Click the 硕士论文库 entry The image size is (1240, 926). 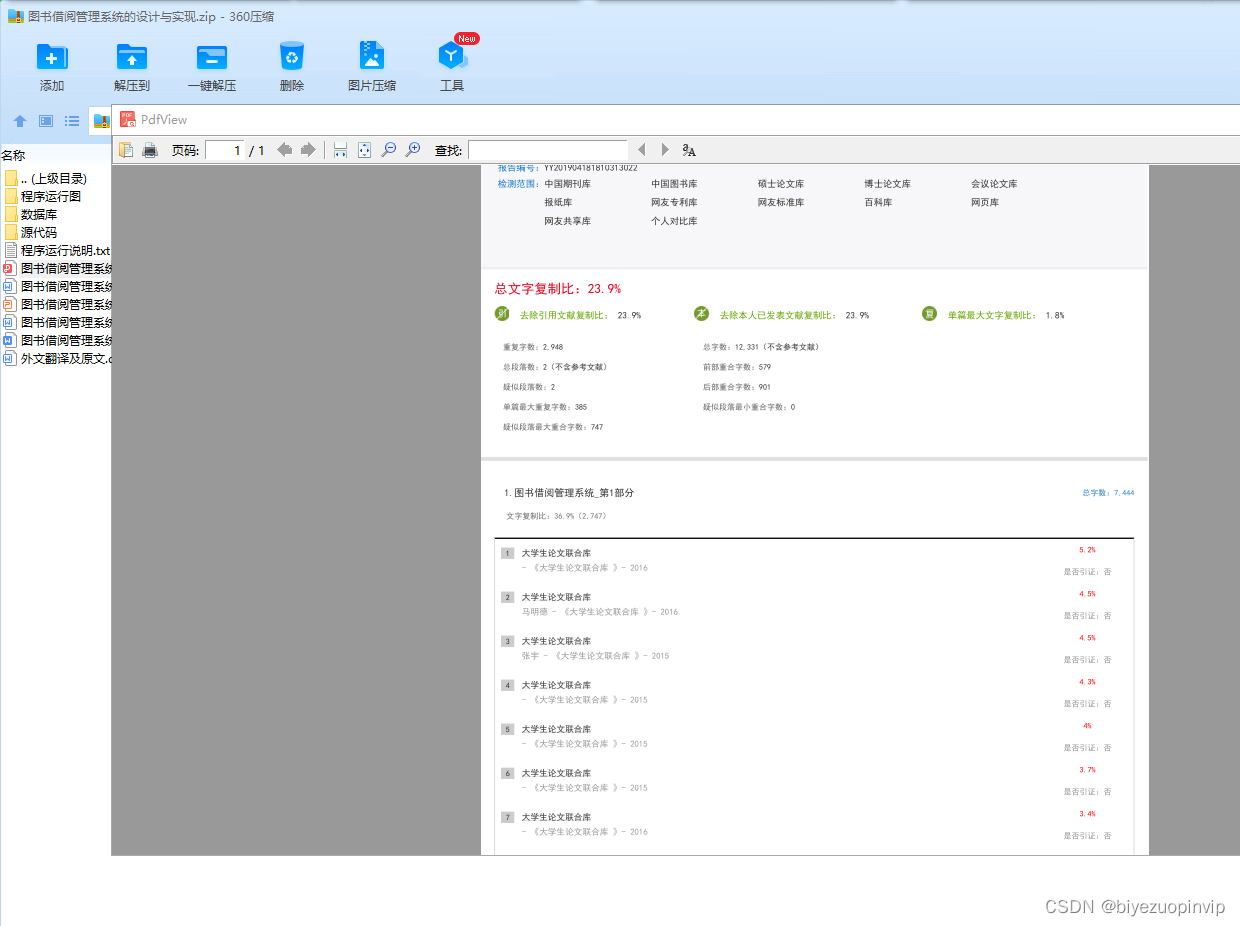point(781,184)
